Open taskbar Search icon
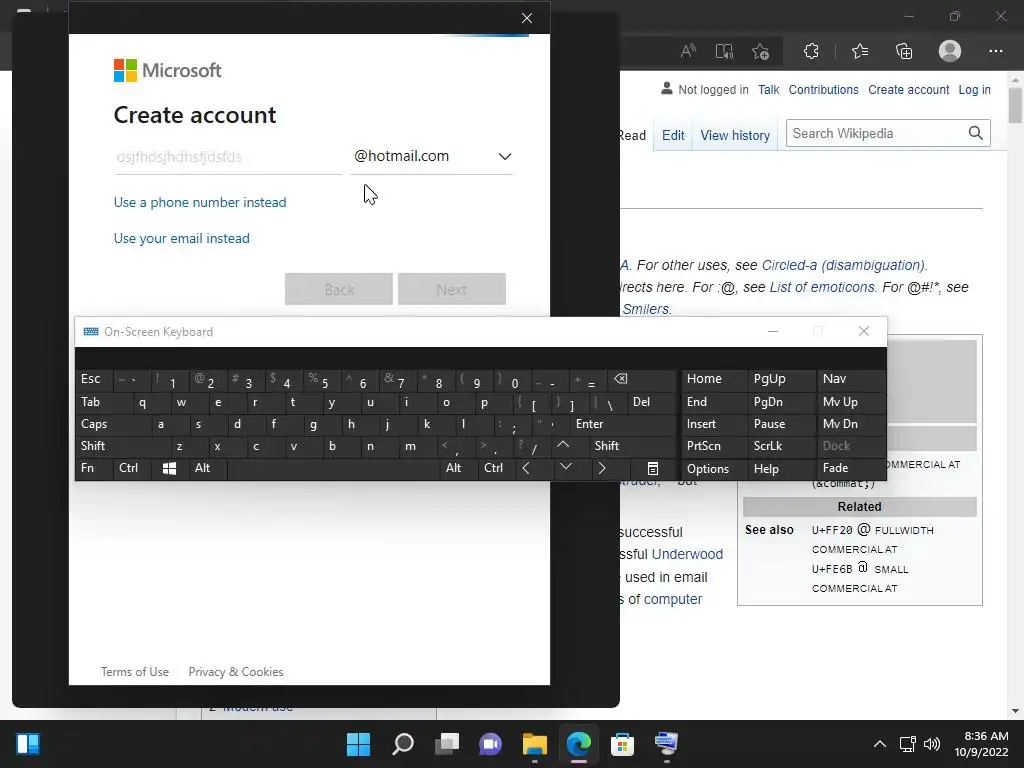The width and height of the screenshot is (1024, 768). [x=402, y=744]
